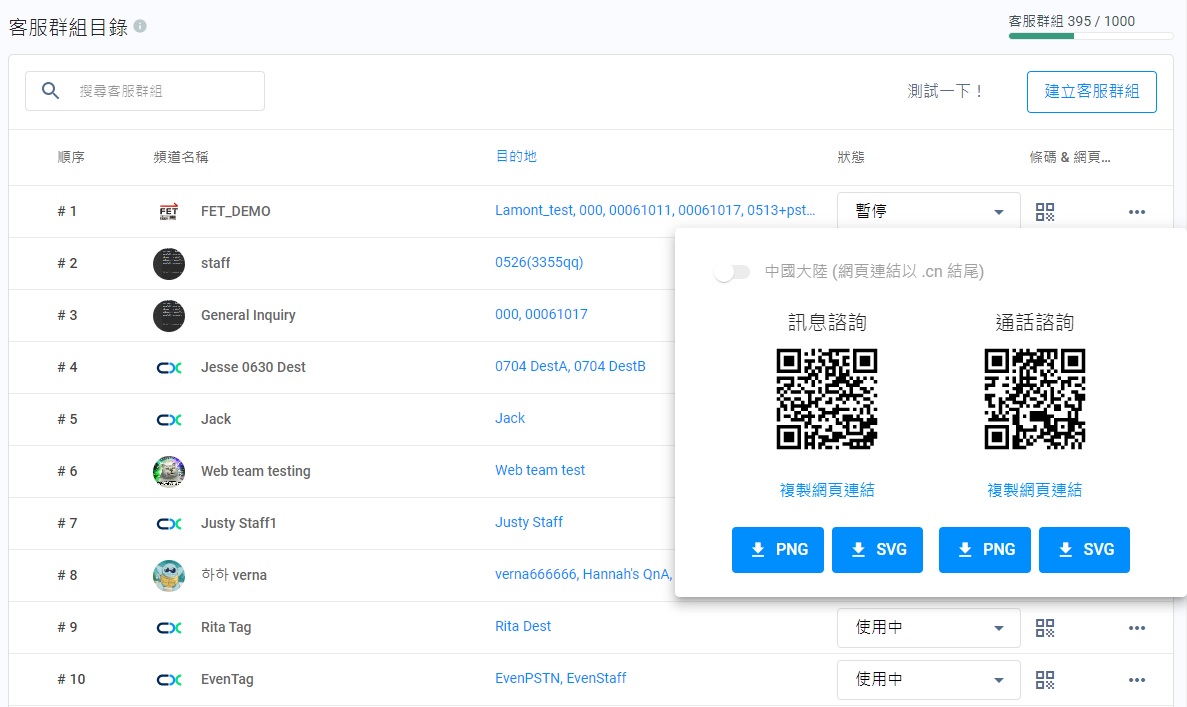Click 條碼 & 網頁... column header
This screenshot has width=1187, height=707.
tap(1070, 157)
